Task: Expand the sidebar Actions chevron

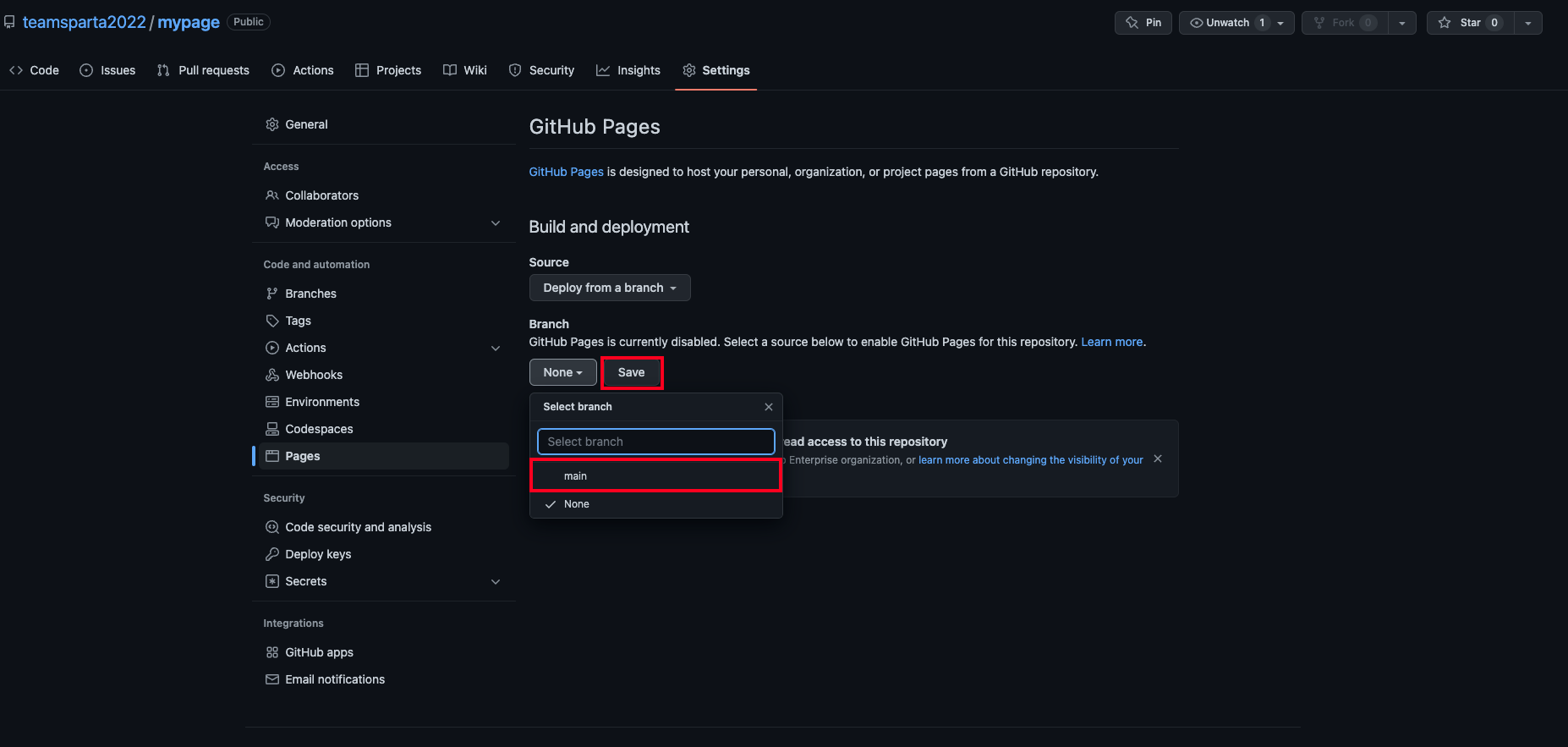Action: 496,348
